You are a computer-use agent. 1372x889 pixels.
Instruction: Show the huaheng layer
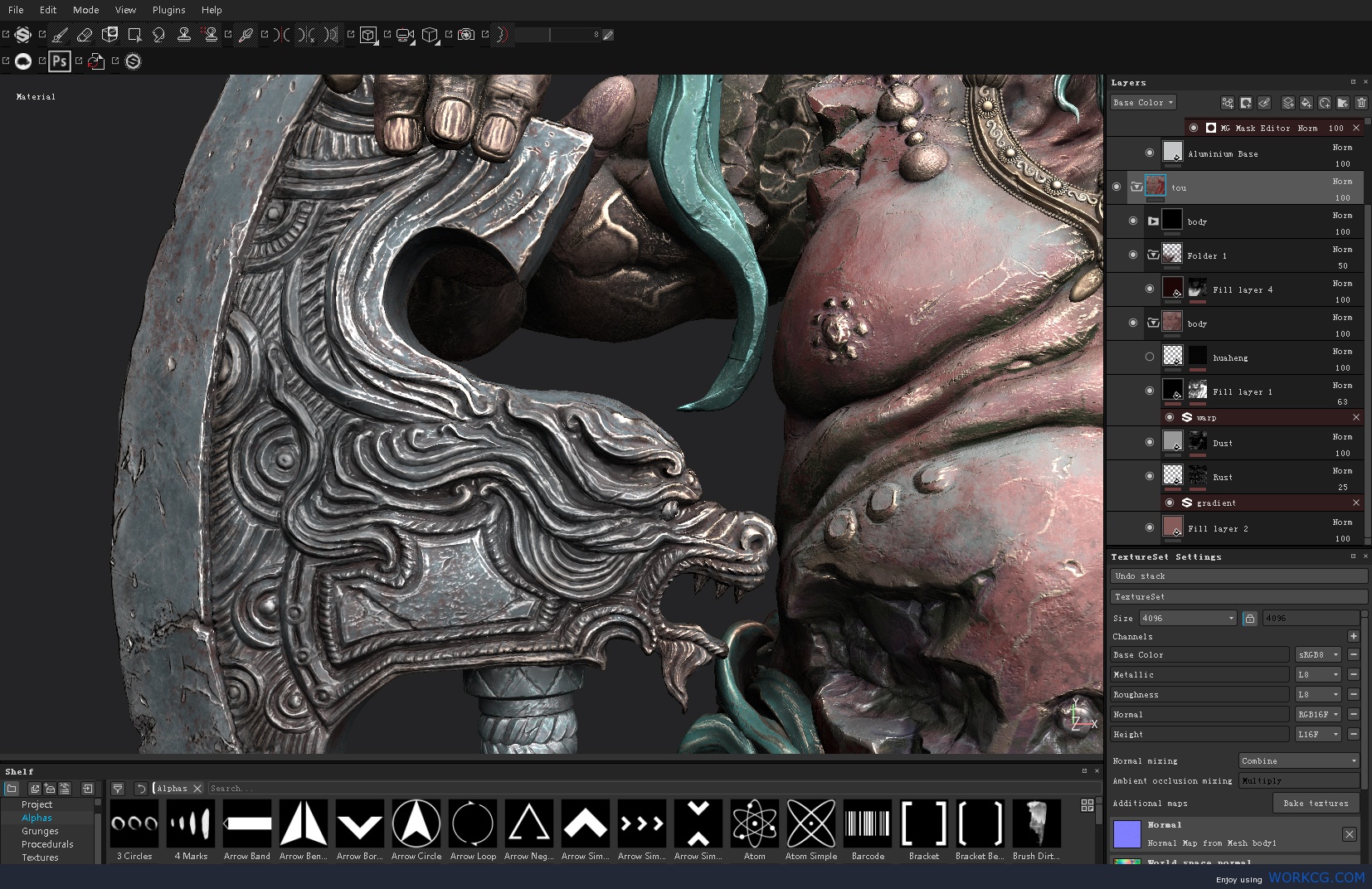[1150, 357]
